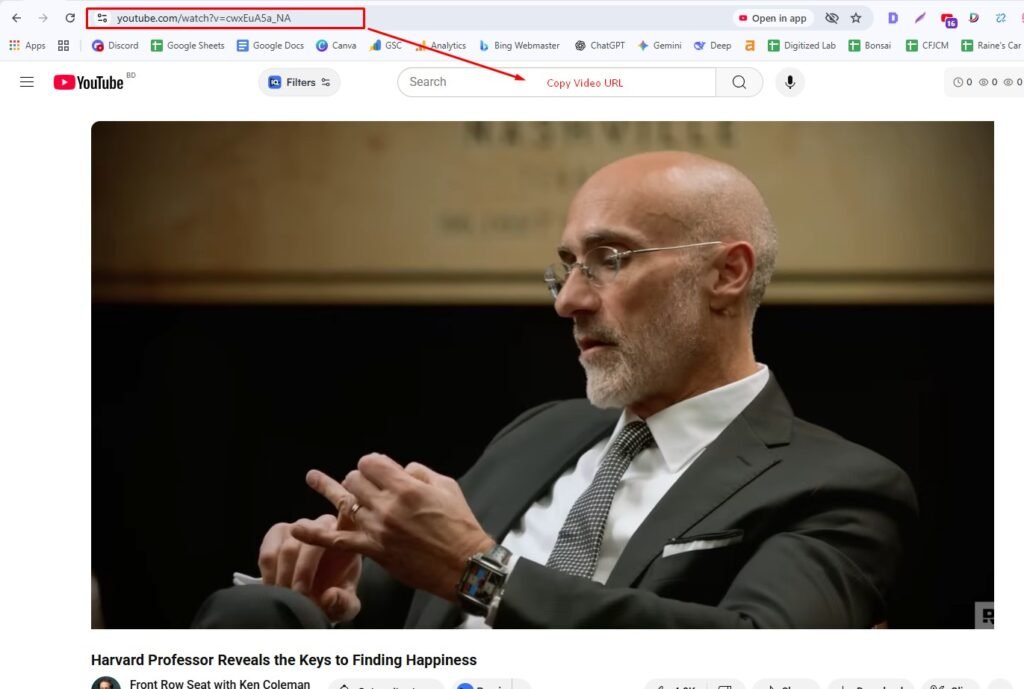Open the Canva bookmark
Screen dimensions: 1024x689
(x=336, y=45)
